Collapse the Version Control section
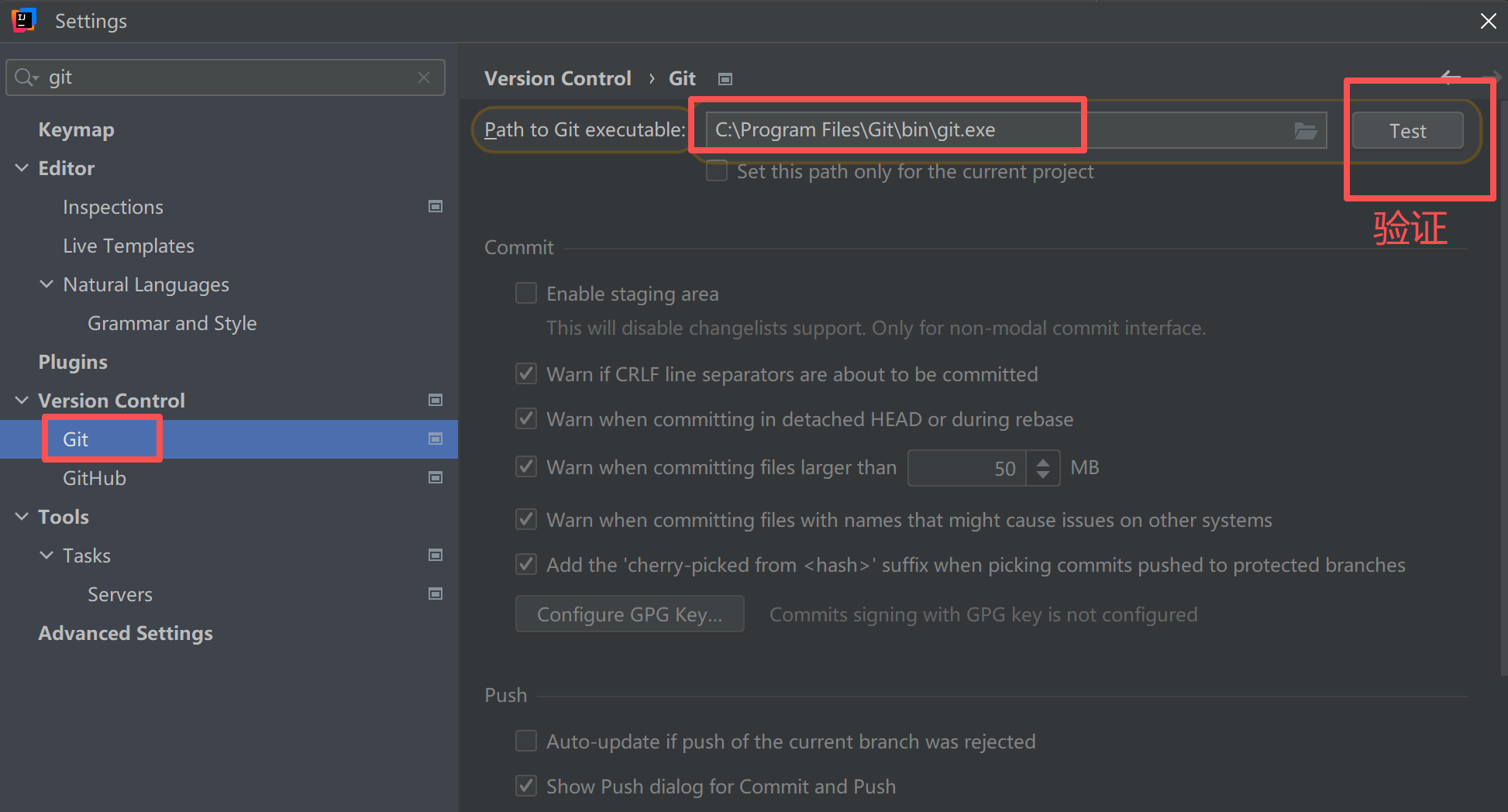Screen dimensions: 1508x812 point(22,400)
